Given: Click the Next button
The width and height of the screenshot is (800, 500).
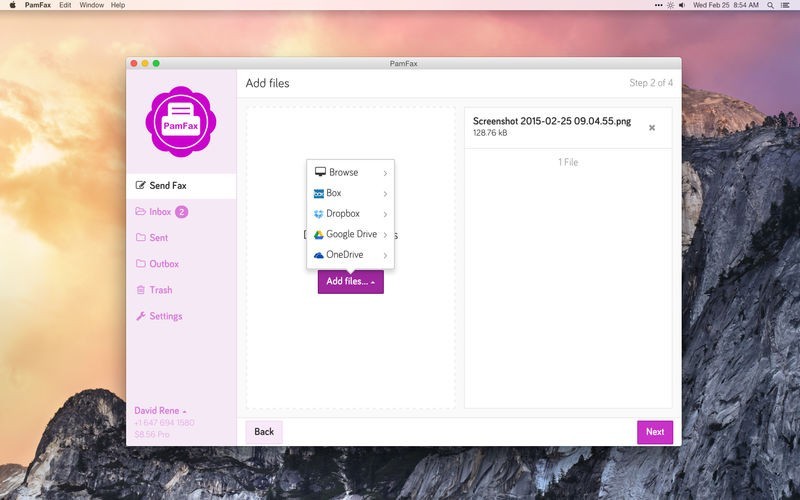Looking at the screenshot, I should 654,432.
